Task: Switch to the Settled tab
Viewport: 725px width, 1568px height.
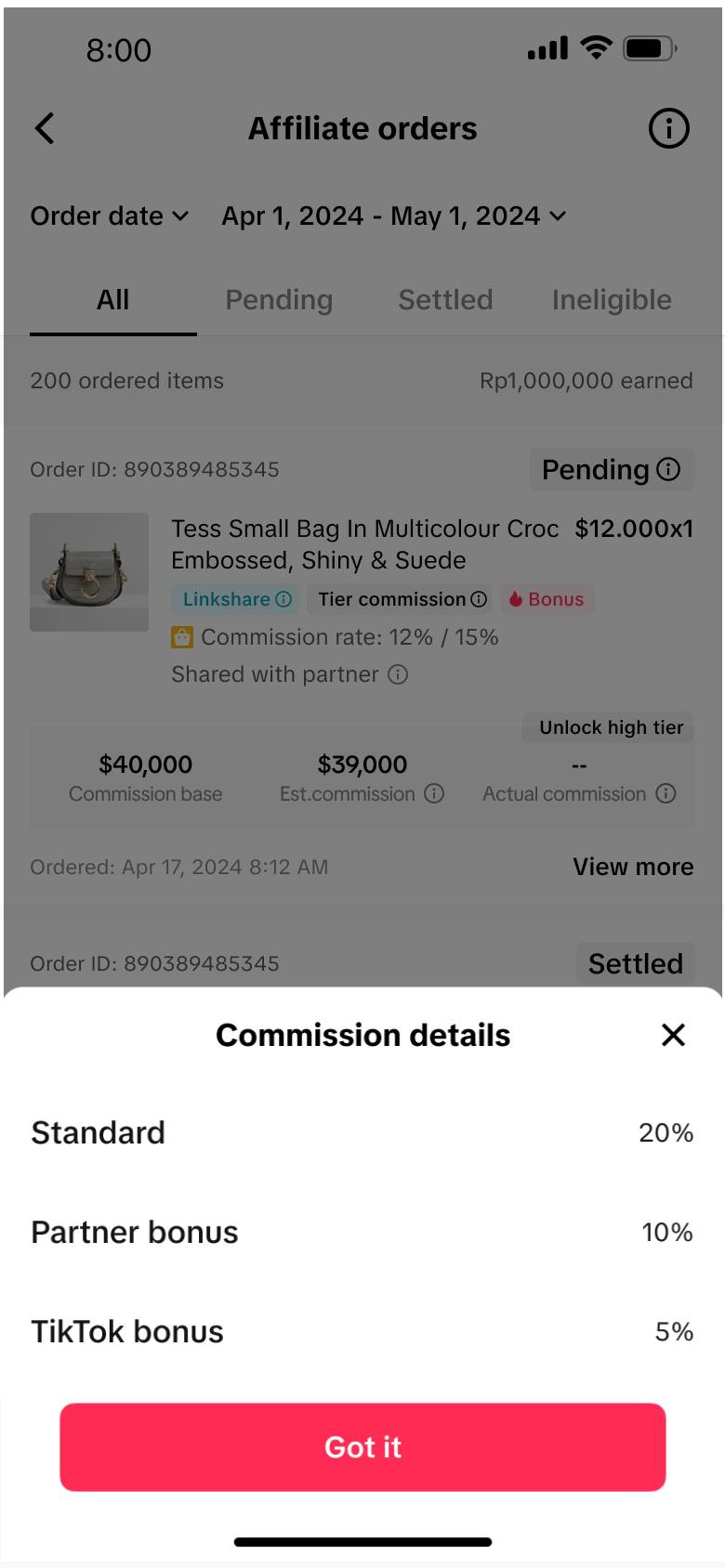Action: pyautogui.click(x=445, y=300)
